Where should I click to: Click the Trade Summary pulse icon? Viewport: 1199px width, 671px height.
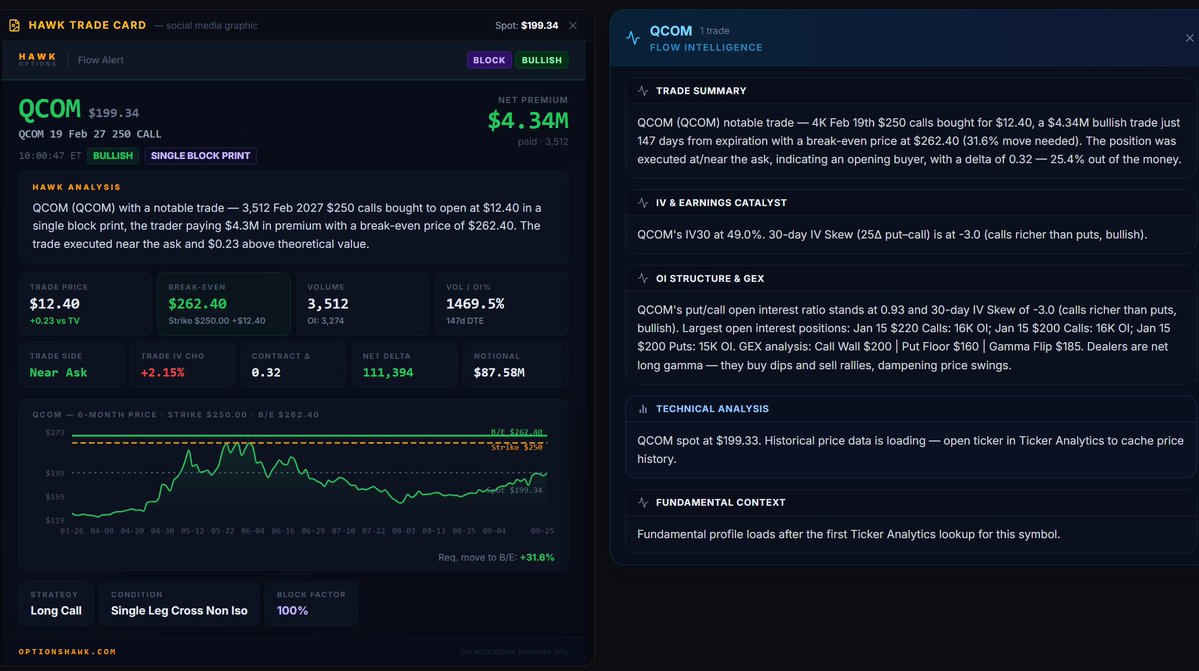pyautogui.click(x=642, y=91)
